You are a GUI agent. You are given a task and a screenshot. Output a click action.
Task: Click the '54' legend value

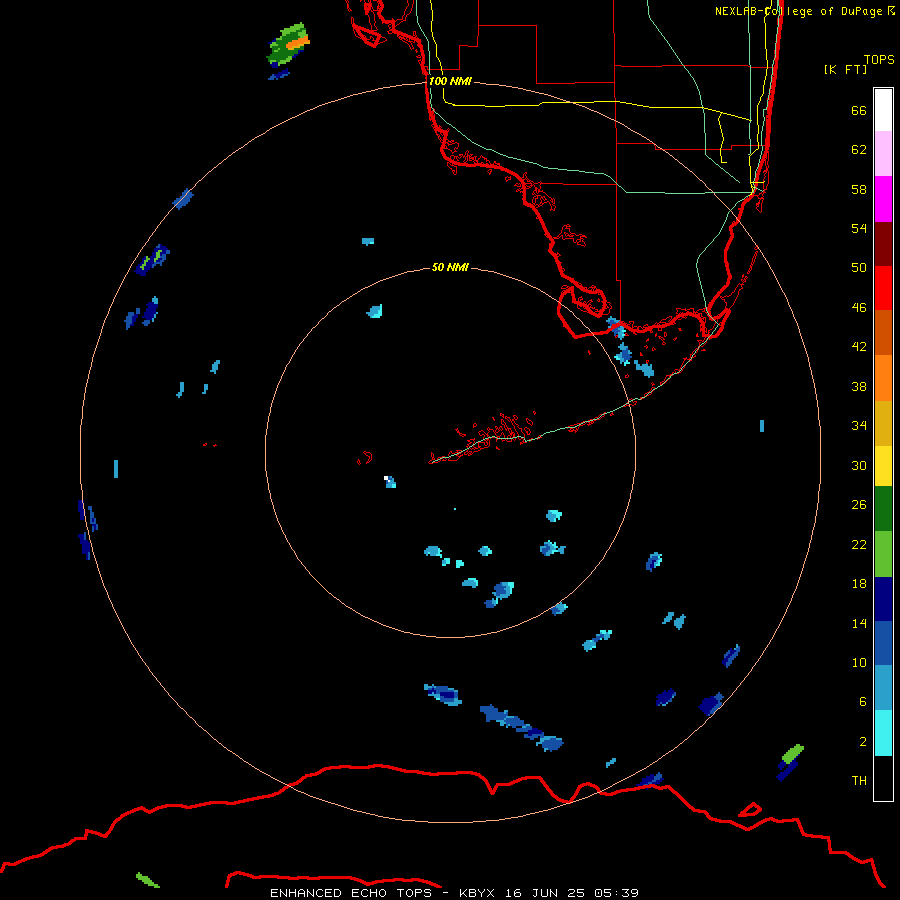point(859,228)
